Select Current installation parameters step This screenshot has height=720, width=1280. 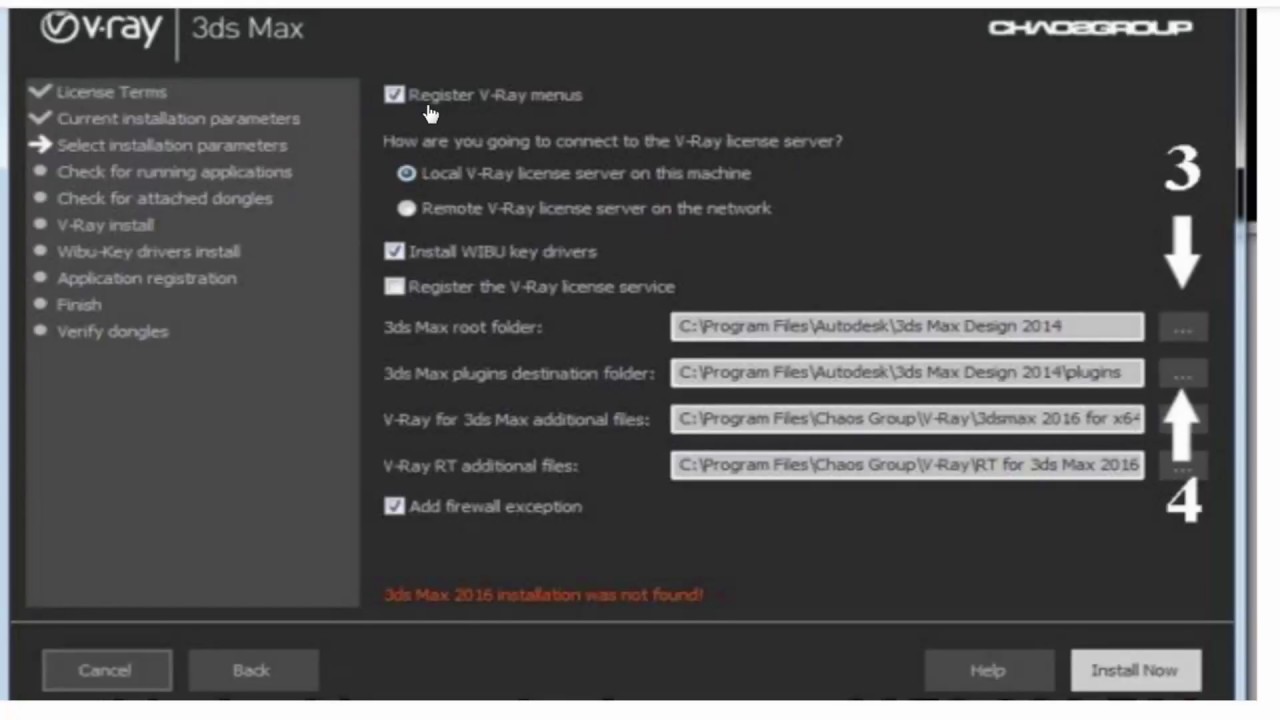point(178,119)
